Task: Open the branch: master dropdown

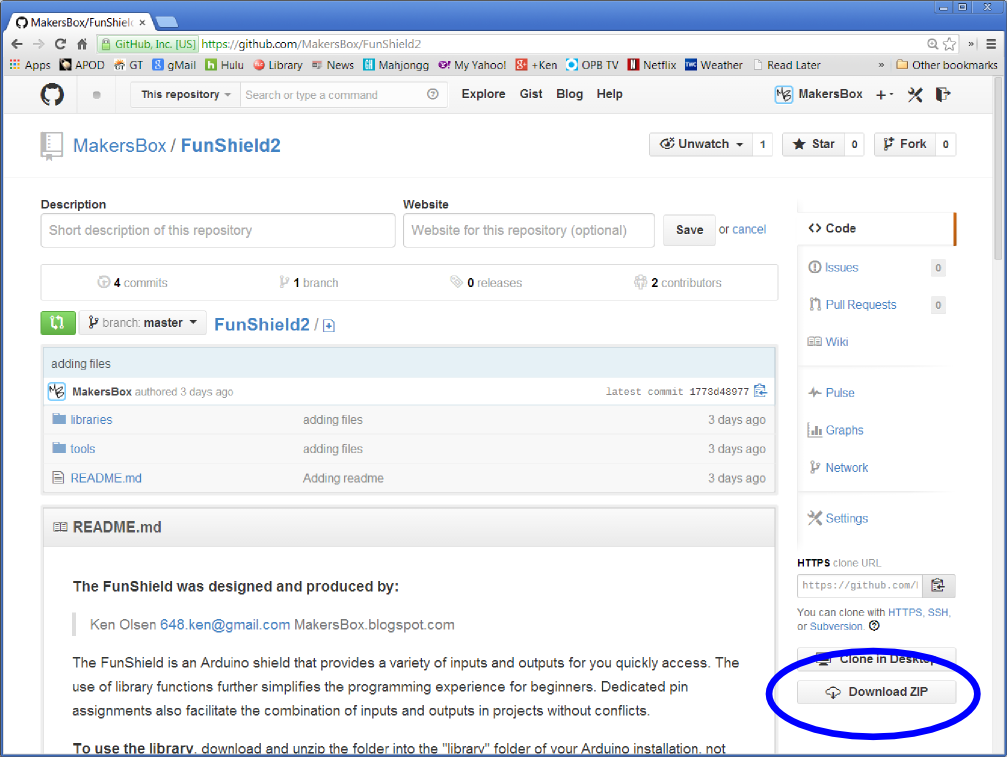Action: coord(143,322)
